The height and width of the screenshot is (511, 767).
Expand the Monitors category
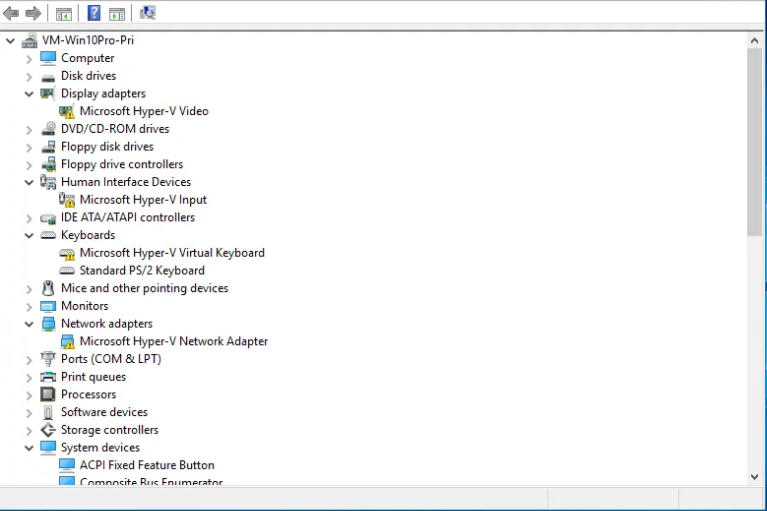point(29,307)
